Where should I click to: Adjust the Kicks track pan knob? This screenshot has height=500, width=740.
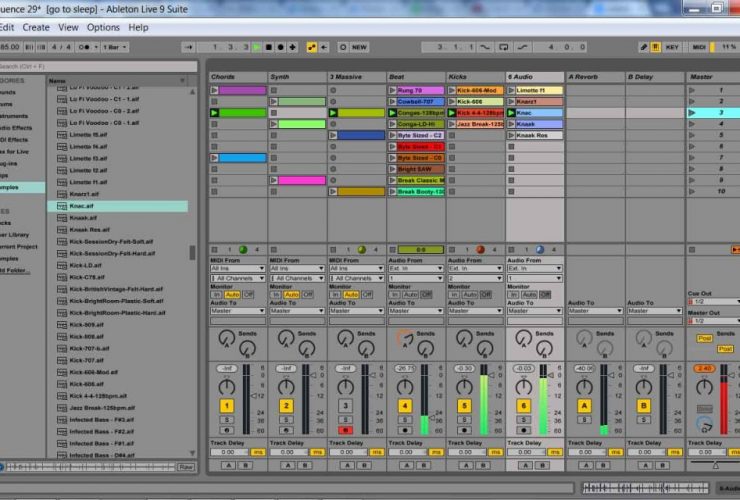pyautogui.click(x=464, y=387)
